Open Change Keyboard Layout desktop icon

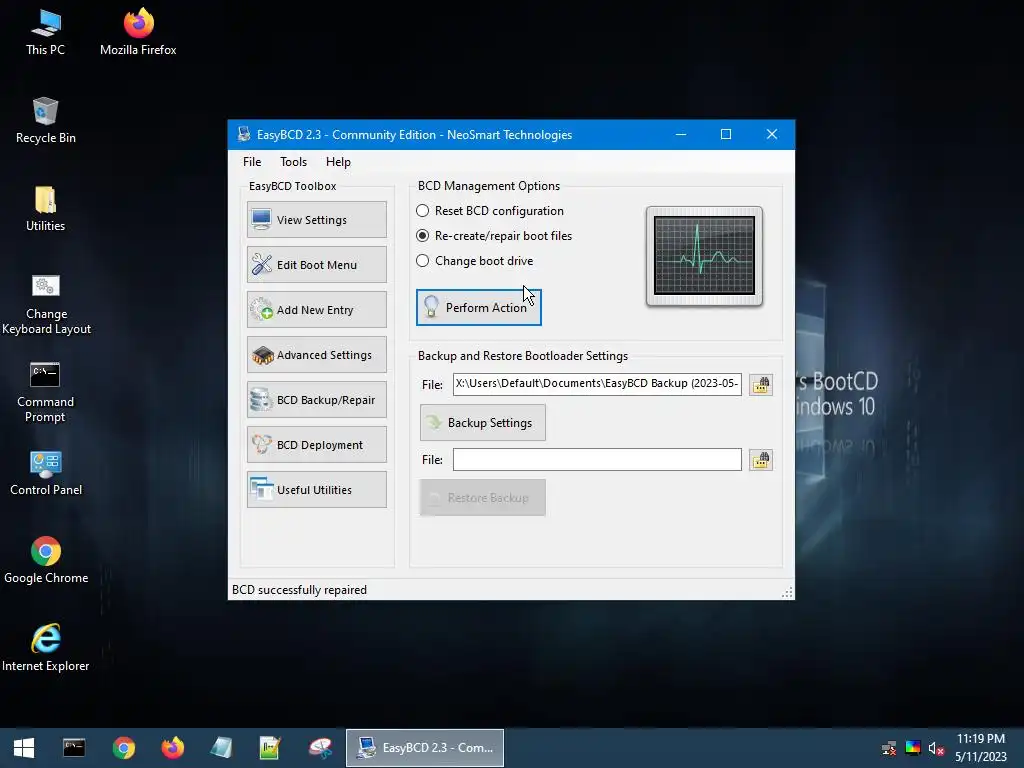pyautogui.click(x=46, y=304)
